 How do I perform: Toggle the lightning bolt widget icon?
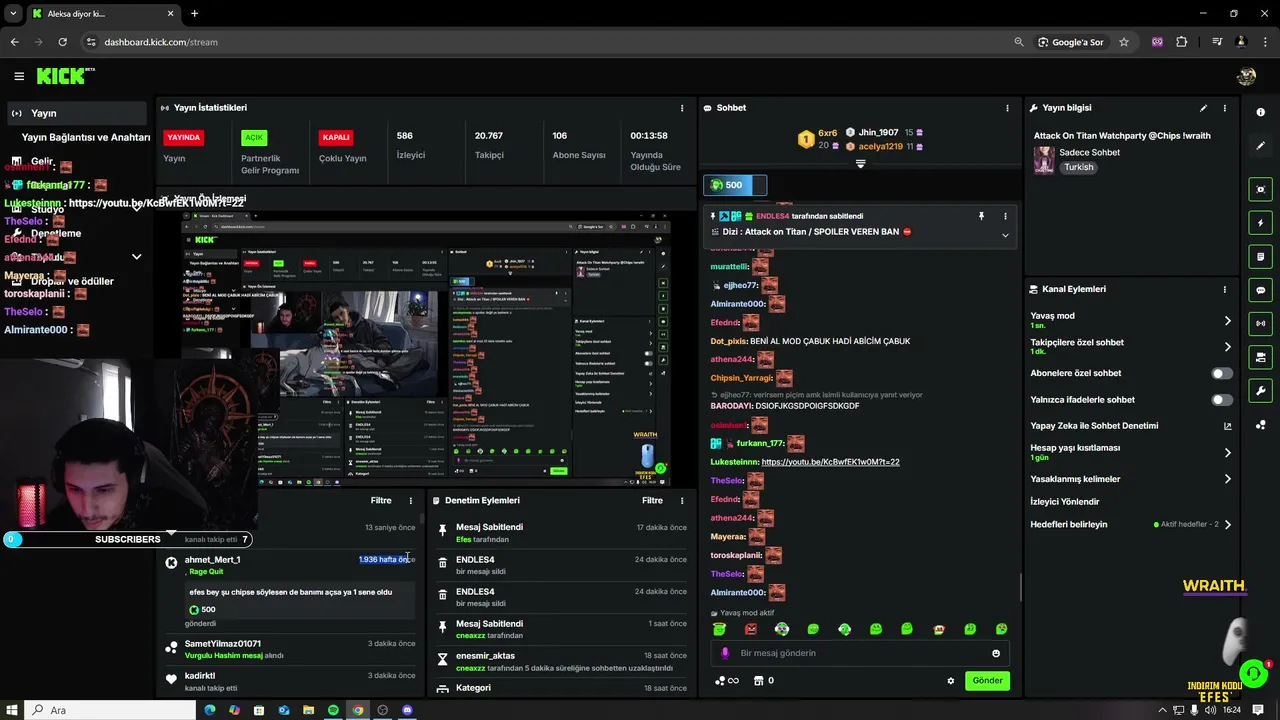click(1260, 223)
